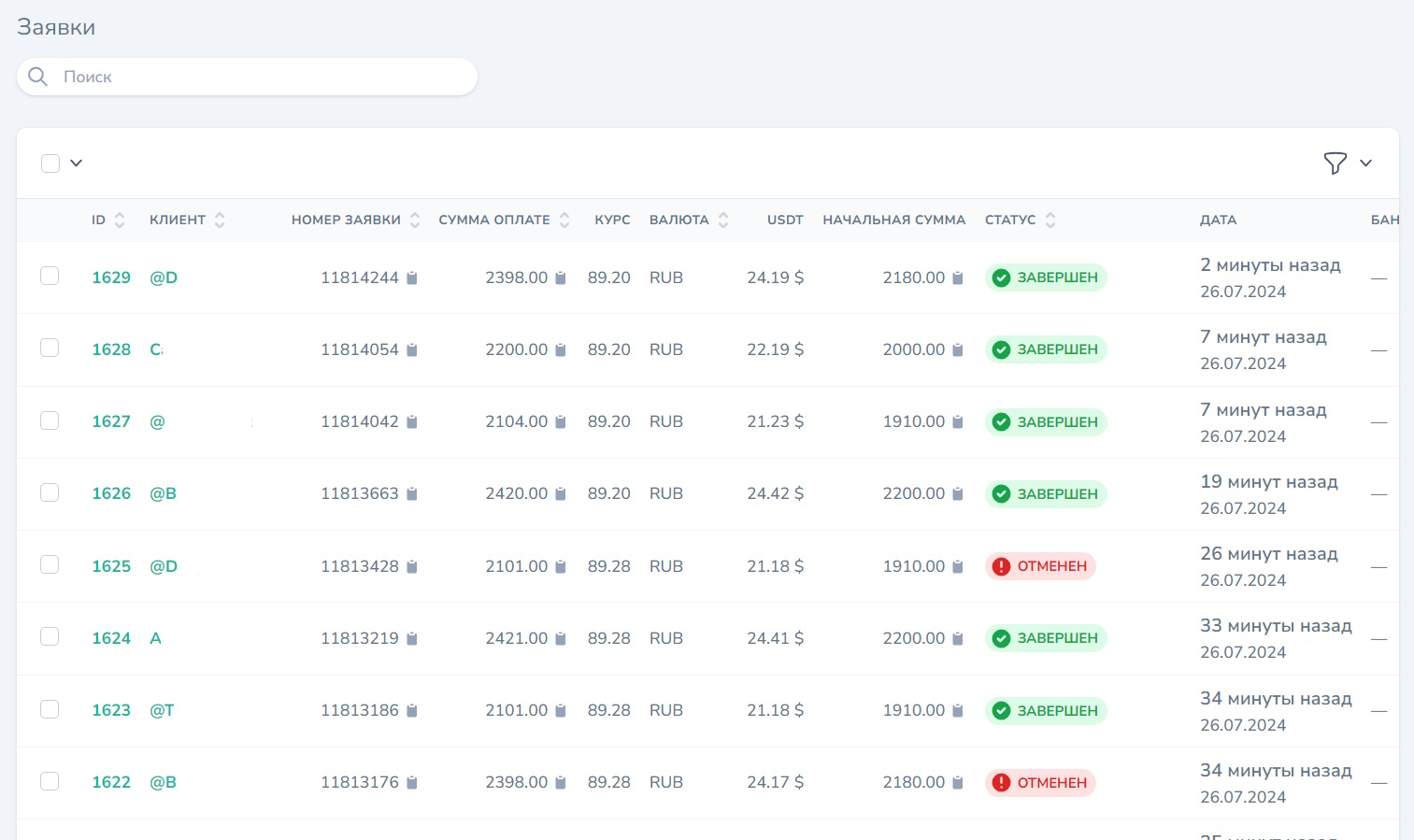Select the checkbox for request 1629

[x=50, y=276]
